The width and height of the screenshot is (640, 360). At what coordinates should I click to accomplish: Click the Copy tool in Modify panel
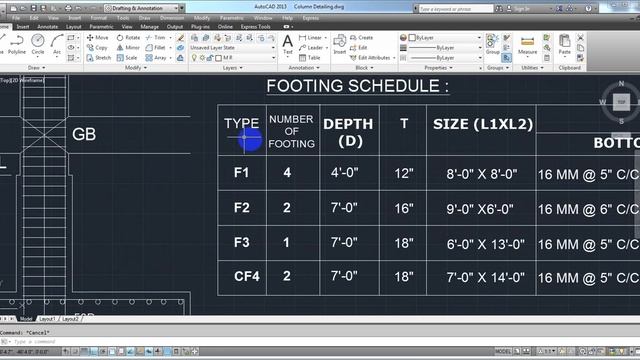coord(97,48)
